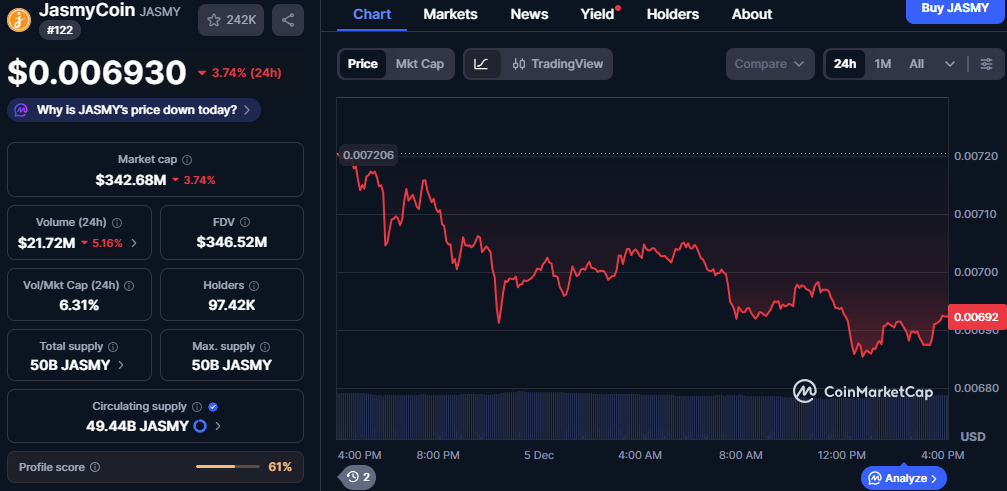Switch to the Markets tab

(450, 14)
